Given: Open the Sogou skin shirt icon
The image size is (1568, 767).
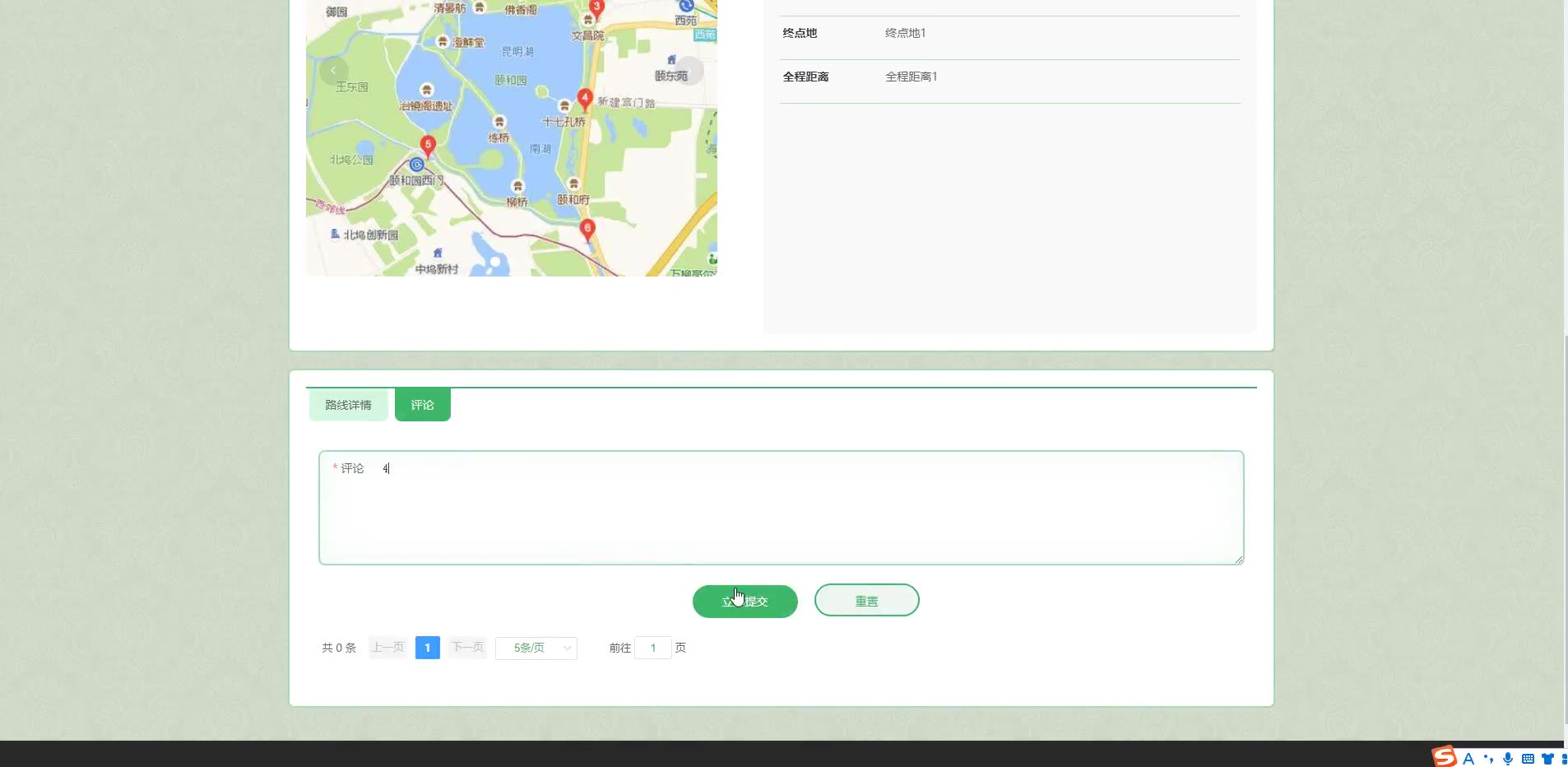Looking at the screenshot, I should tap(1547, 759).
